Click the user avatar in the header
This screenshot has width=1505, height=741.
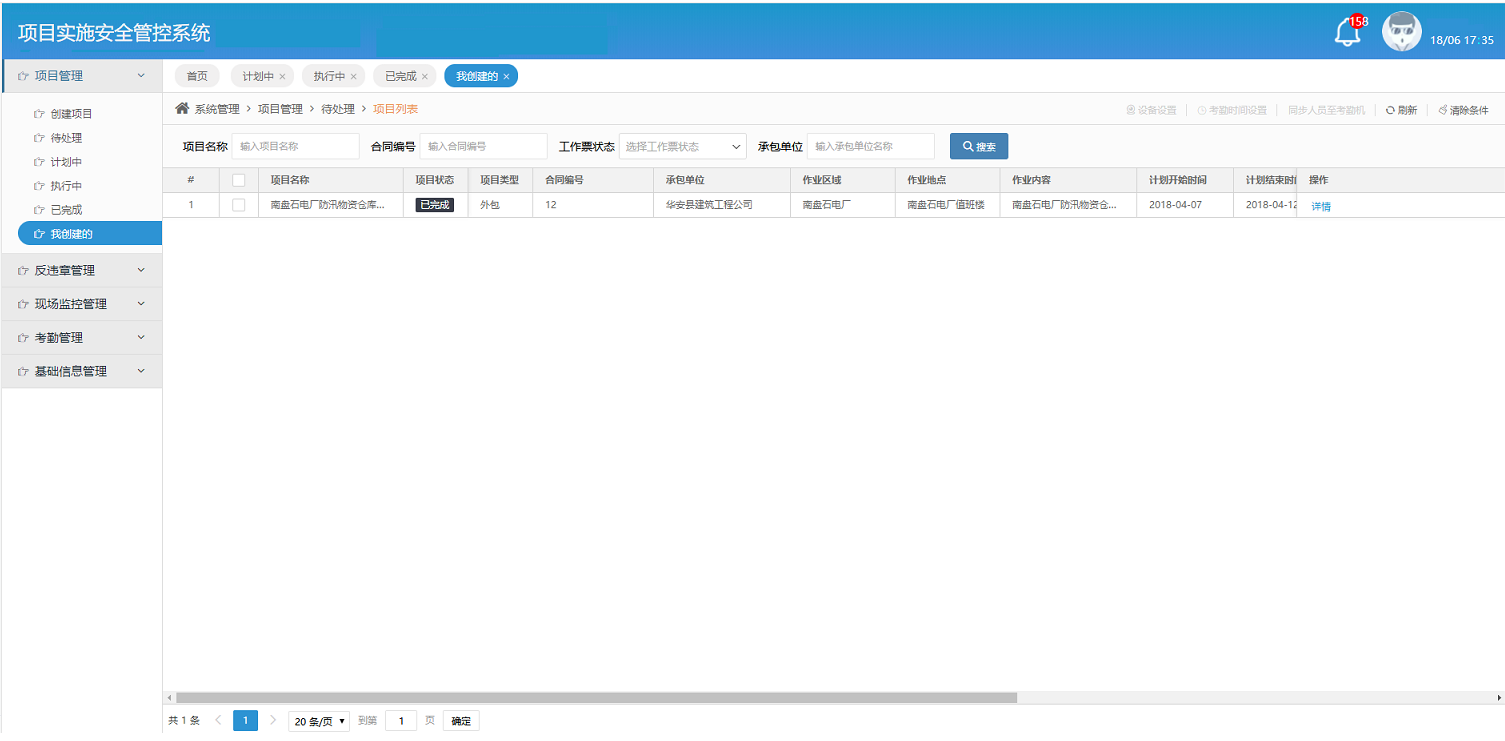pyautogui.click(x=1401, y=32)
